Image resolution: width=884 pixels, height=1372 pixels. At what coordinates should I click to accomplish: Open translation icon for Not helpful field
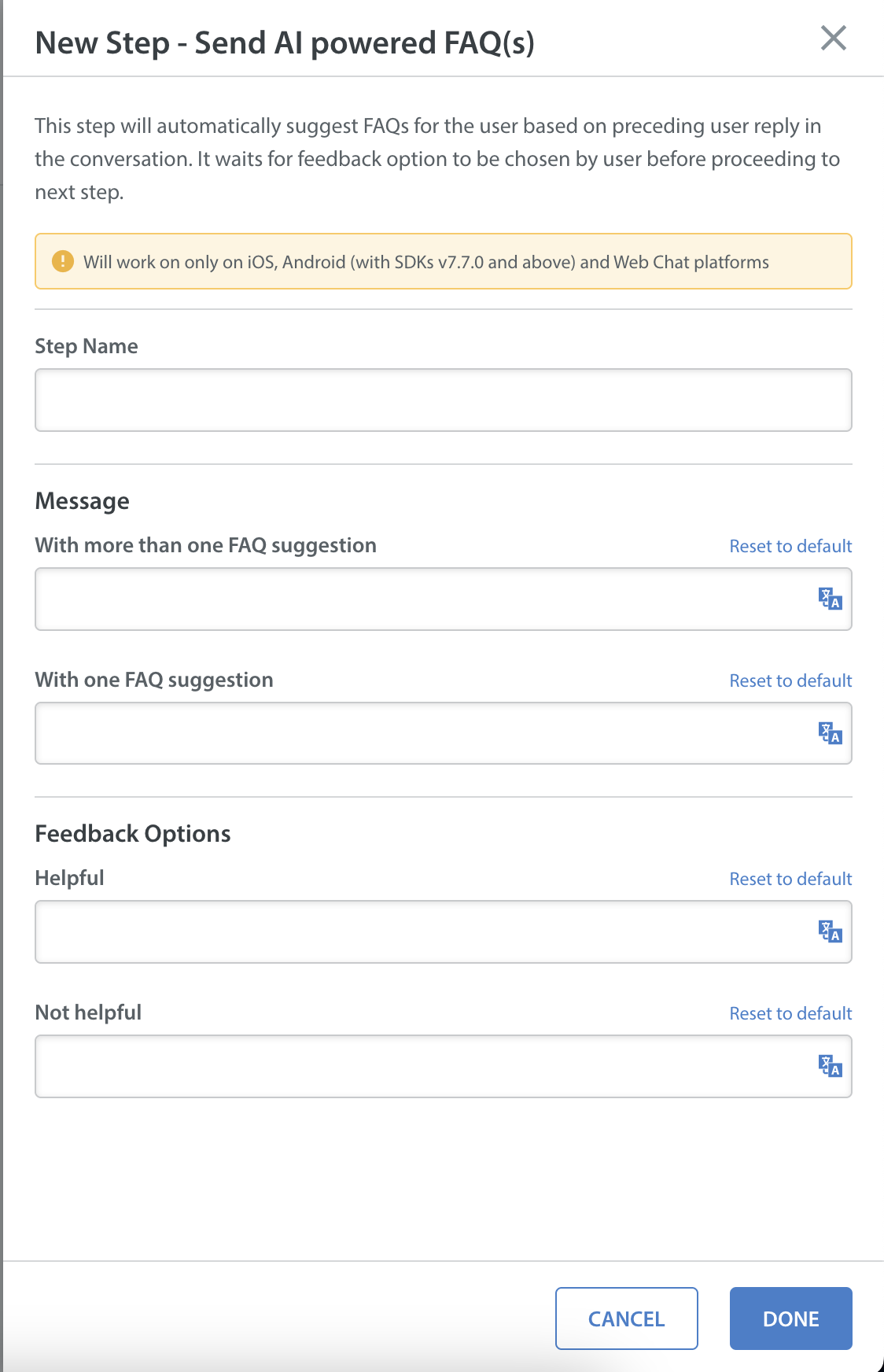coord(830,1066)
